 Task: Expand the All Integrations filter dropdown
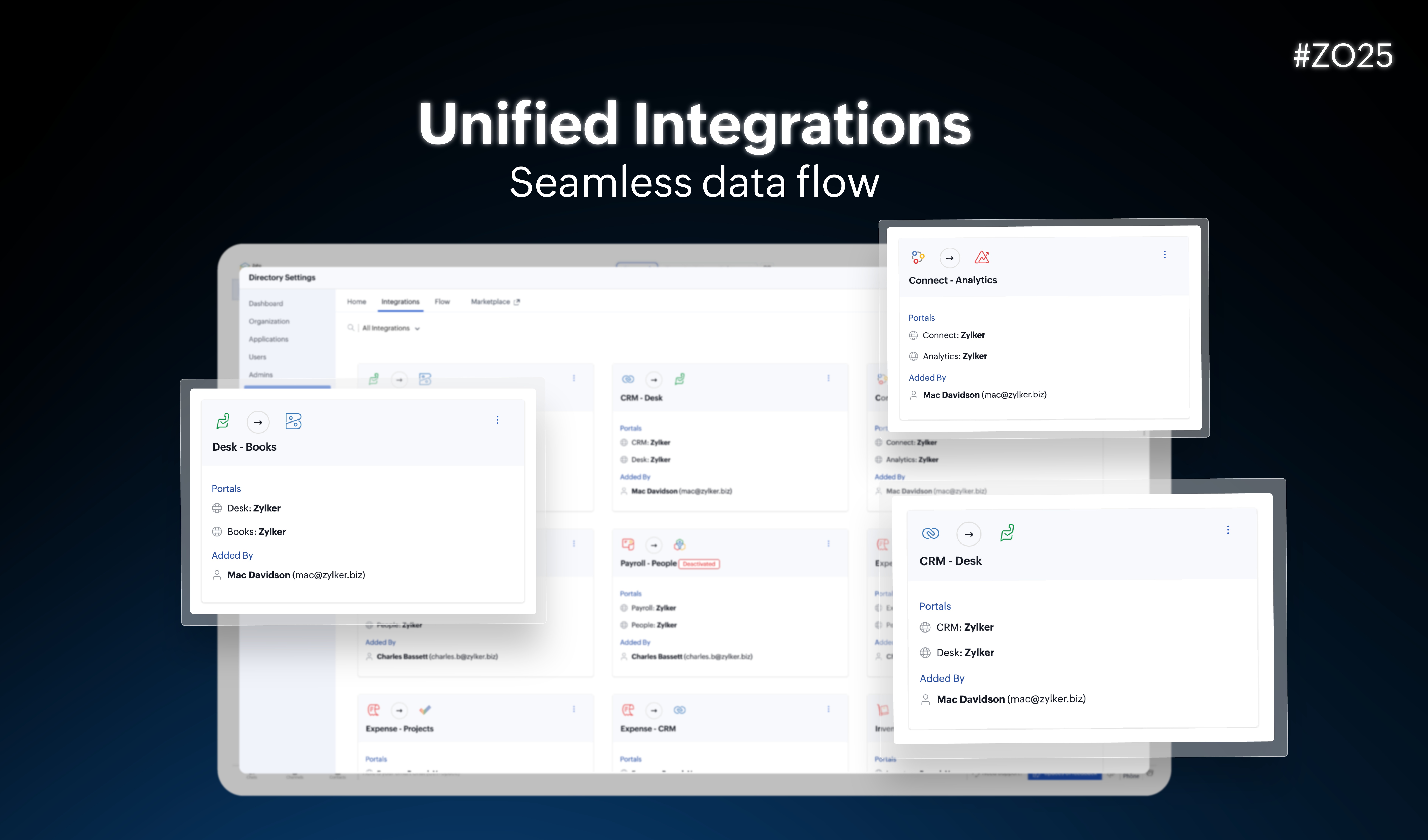click(391, 328)
